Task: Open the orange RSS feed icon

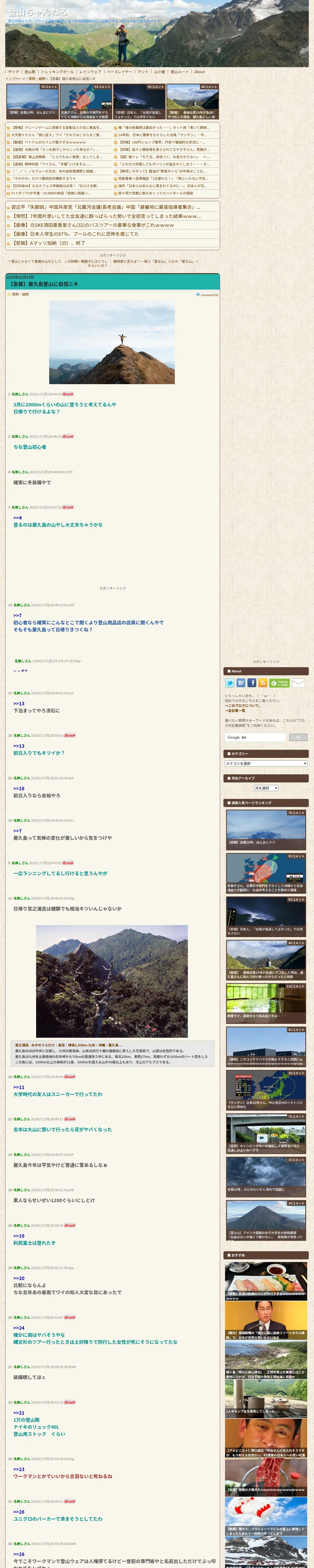Action: [x=263, y=683]
